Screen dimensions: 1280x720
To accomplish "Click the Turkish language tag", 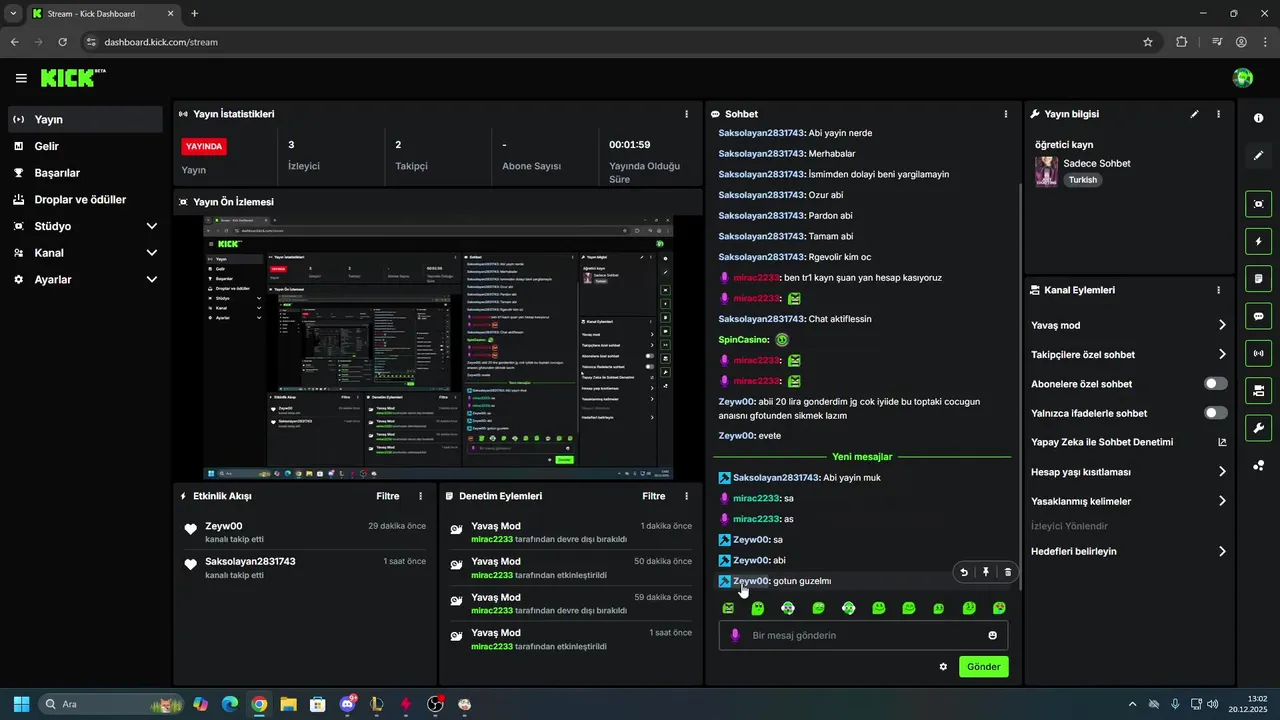I will point(1082,180).
